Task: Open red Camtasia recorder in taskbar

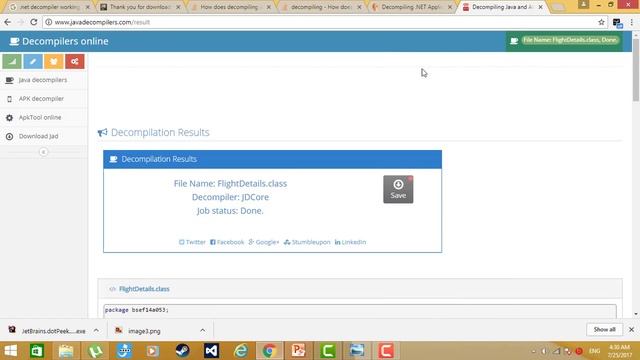Action: 386,351
